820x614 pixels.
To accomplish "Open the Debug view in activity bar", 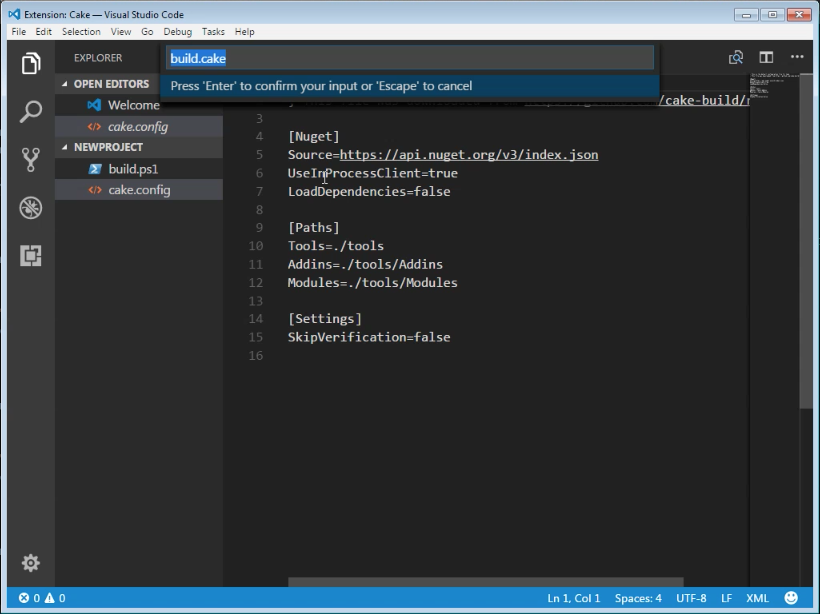I will 31,208.
